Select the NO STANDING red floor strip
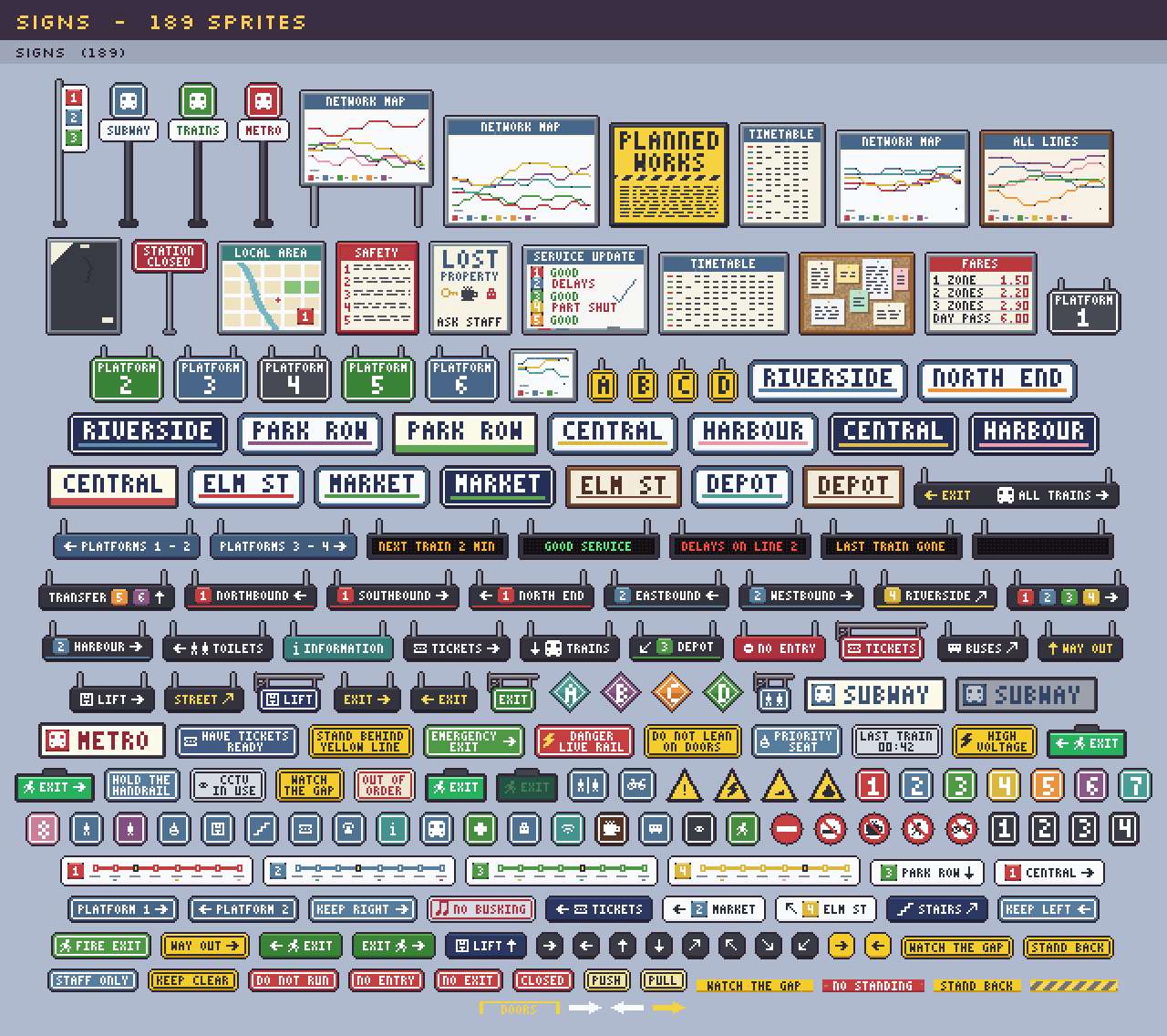Screen dimensions: 1167x1036 pos(872,986)
